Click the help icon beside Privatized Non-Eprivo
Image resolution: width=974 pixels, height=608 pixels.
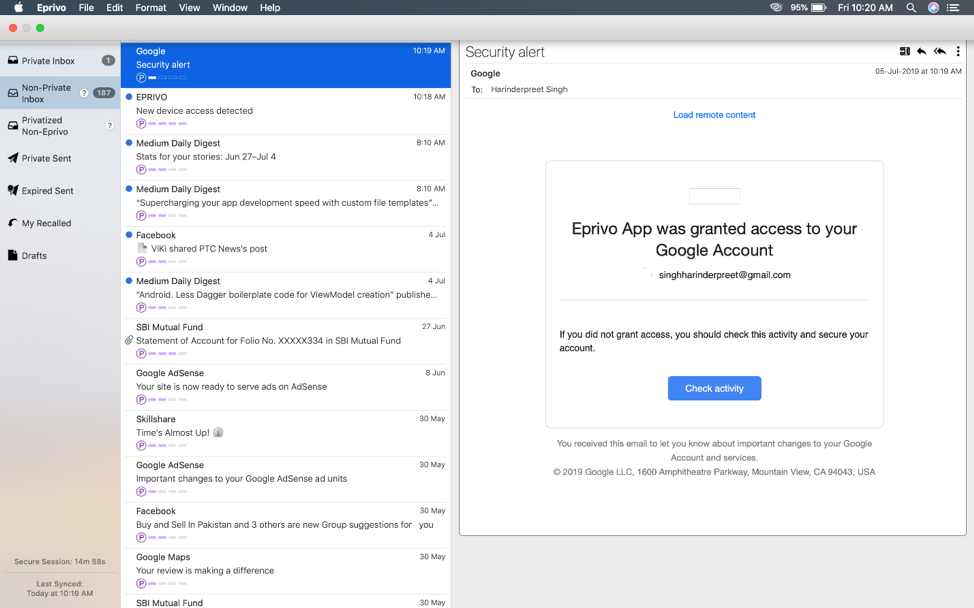pos(109,125)
